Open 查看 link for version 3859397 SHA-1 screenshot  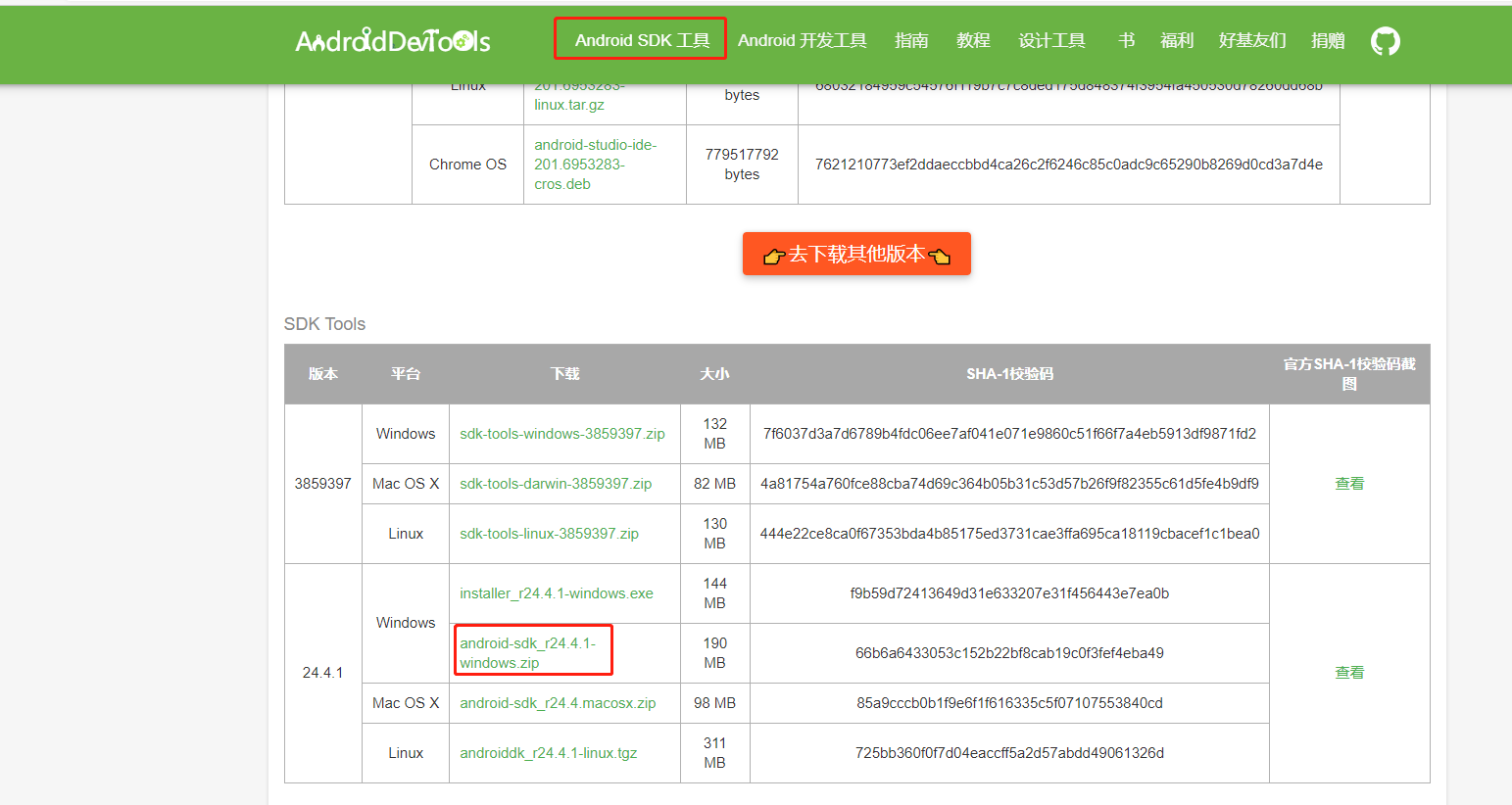point(1349,483)
